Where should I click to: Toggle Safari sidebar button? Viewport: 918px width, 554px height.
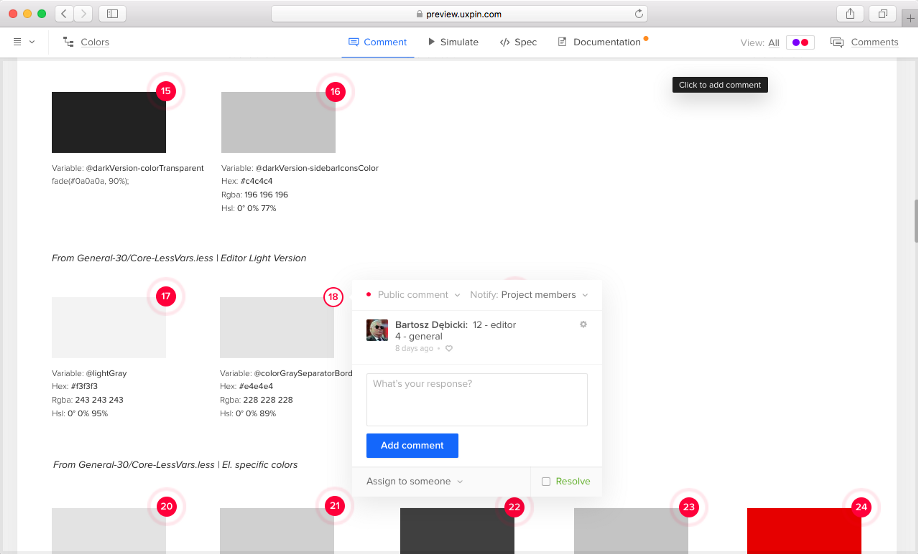coord(111,13)
